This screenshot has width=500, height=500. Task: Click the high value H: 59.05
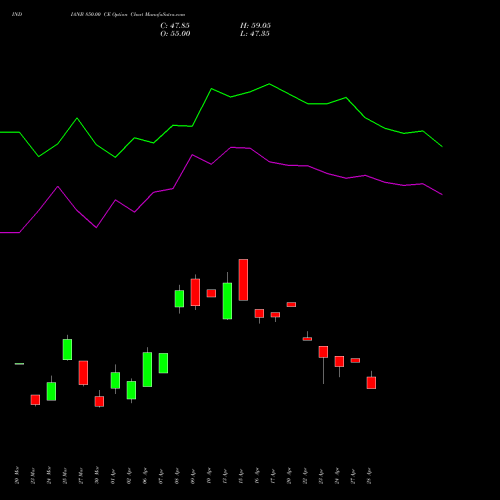255,26
